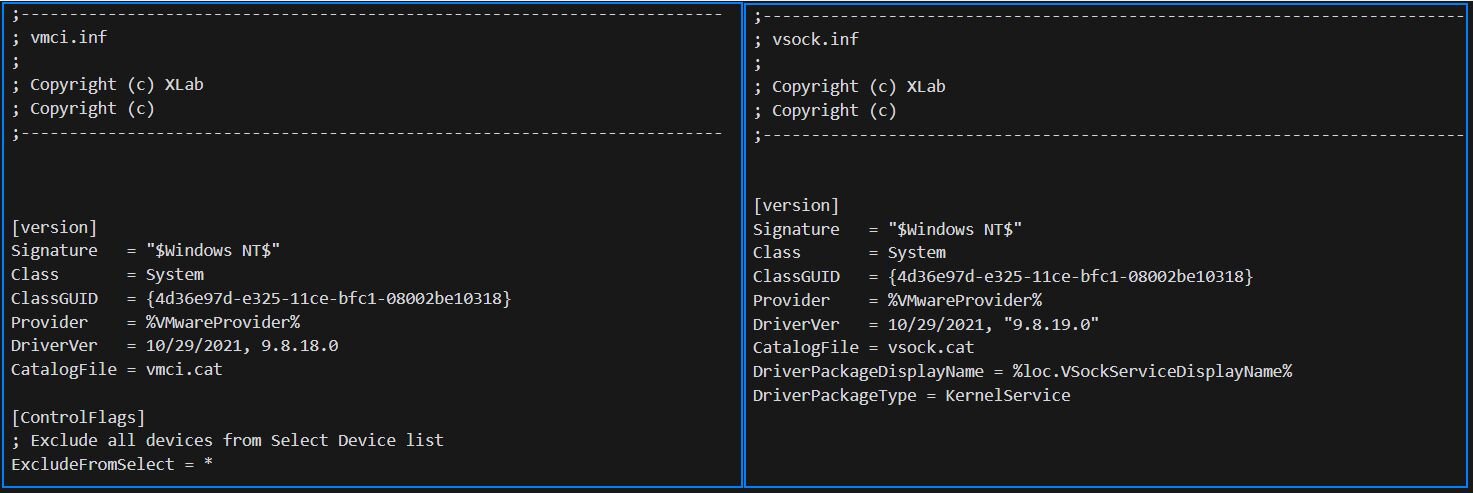The image size is (1473, 493).
Task: Click the ClassGUID line in the right pane
Action: [1002, 276]
